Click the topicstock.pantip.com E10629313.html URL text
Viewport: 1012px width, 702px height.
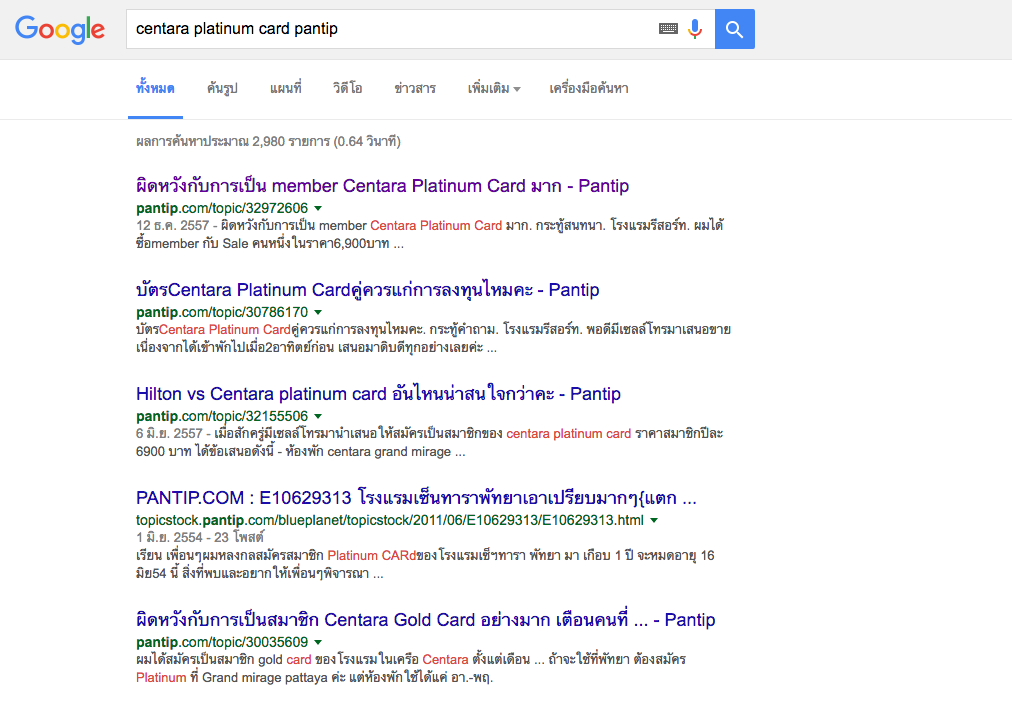[390, 520]
